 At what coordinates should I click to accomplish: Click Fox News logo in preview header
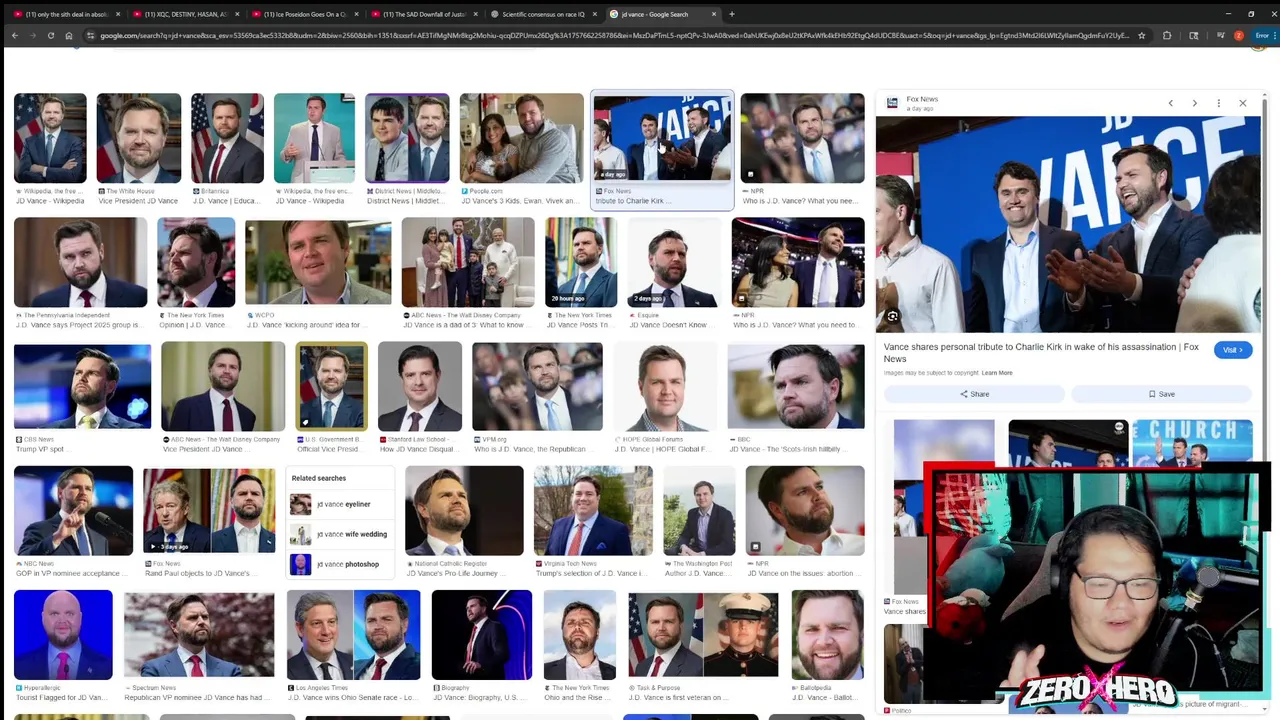(x=892, y=102)
